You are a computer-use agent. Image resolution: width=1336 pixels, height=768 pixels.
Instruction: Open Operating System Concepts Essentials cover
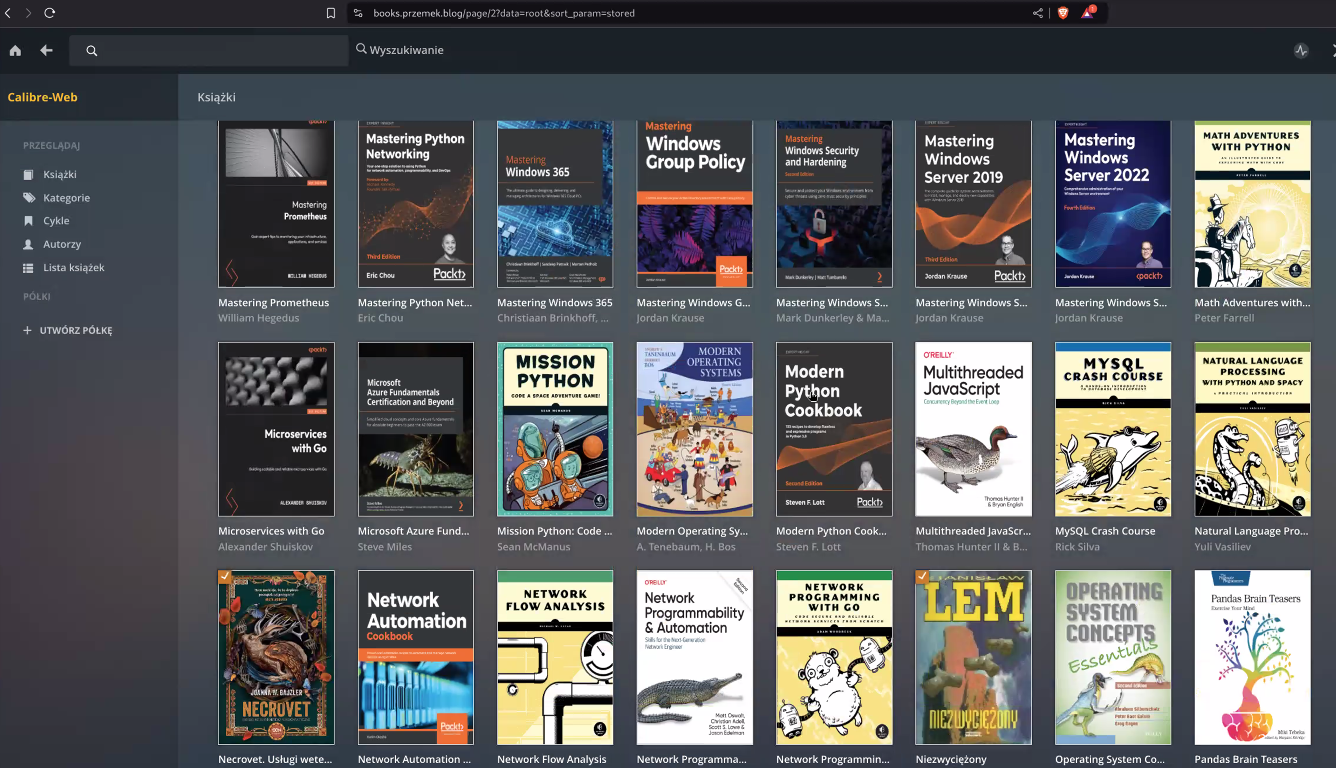pos(1113,657)
